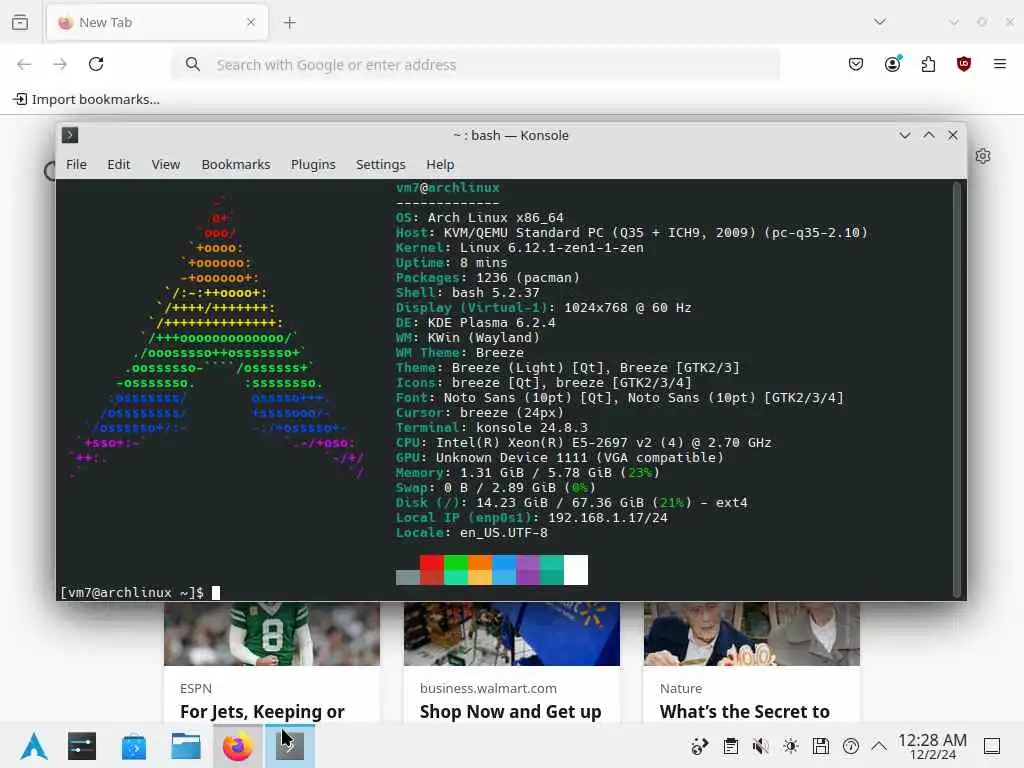The height and width of the screenshot is (768, 1024).
Task: Open the New Tab page settings gear
Action: (983, 156)
